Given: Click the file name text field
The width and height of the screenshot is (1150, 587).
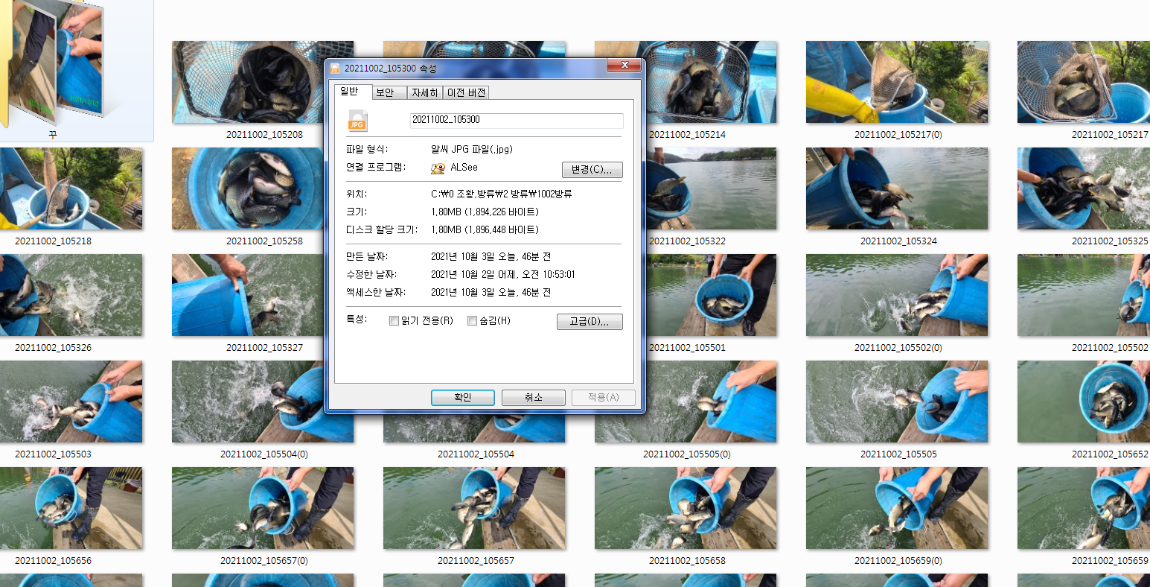Looking at the screenshot, I should 516,121.
